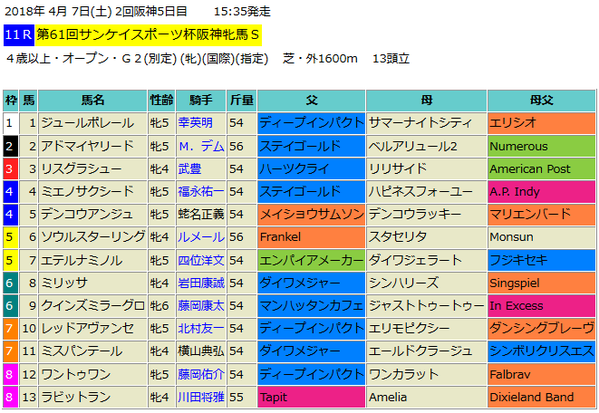The height and width of the screenshot is (413, 599).
Task: Click dam cell サマーナイトシティ
Action: point(426,123)
